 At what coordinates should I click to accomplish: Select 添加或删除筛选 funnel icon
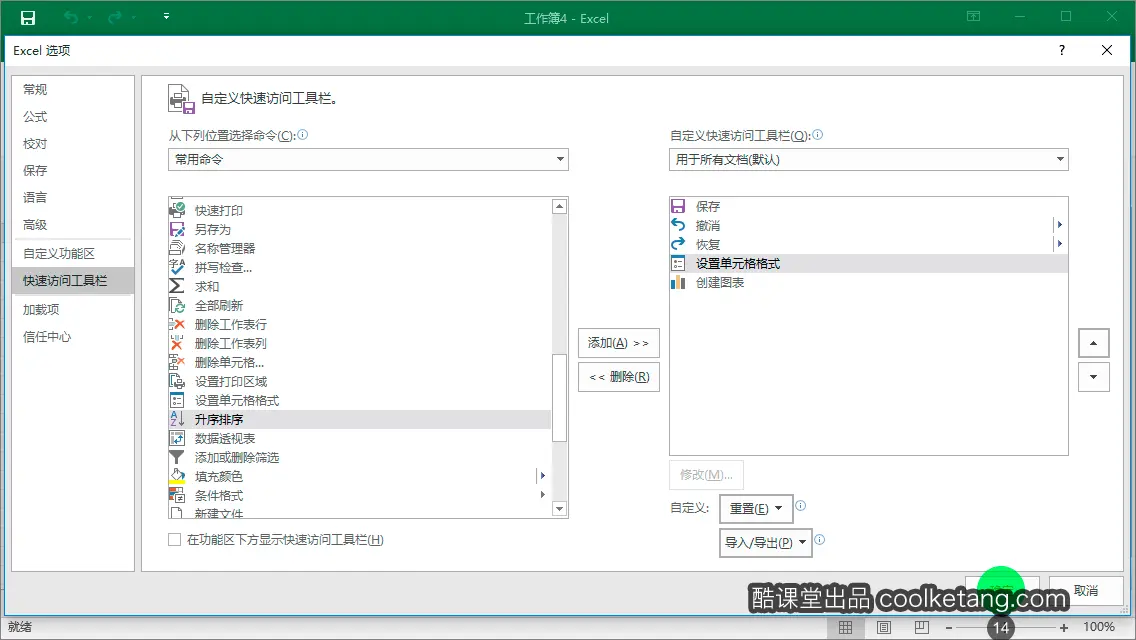[x=177, y=457]
